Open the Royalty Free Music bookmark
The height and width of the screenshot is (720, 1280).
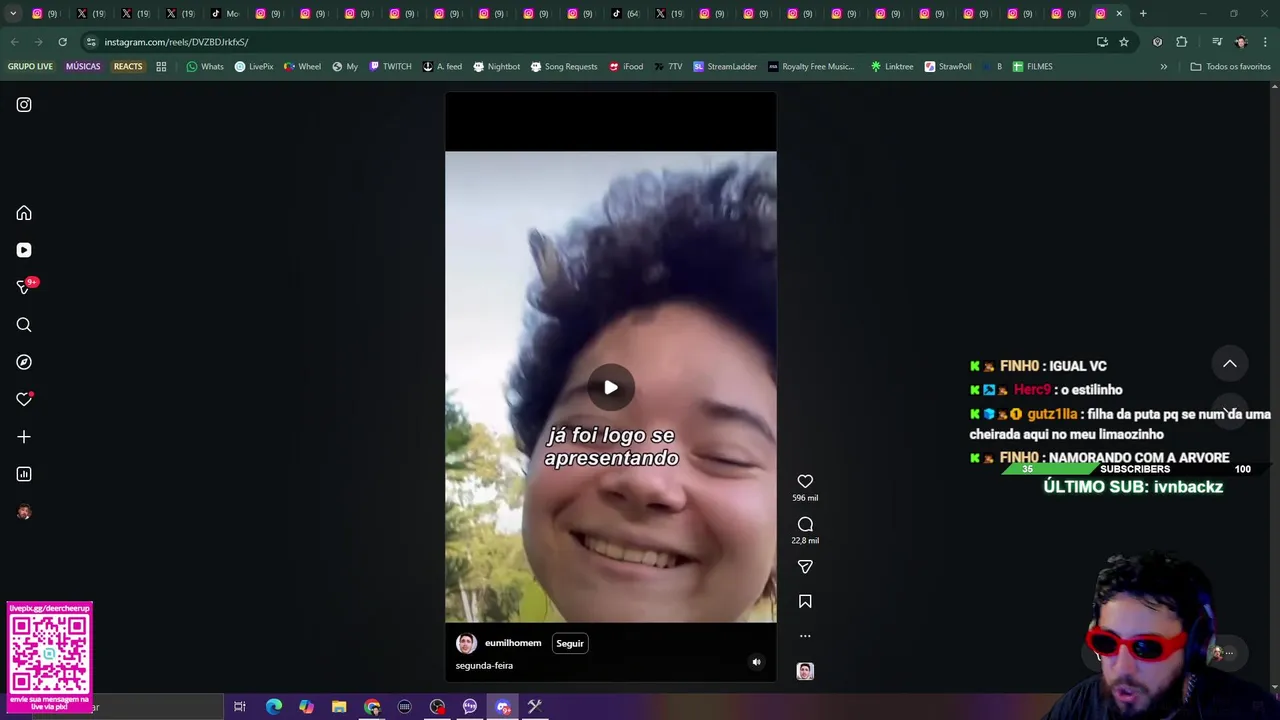811,67
